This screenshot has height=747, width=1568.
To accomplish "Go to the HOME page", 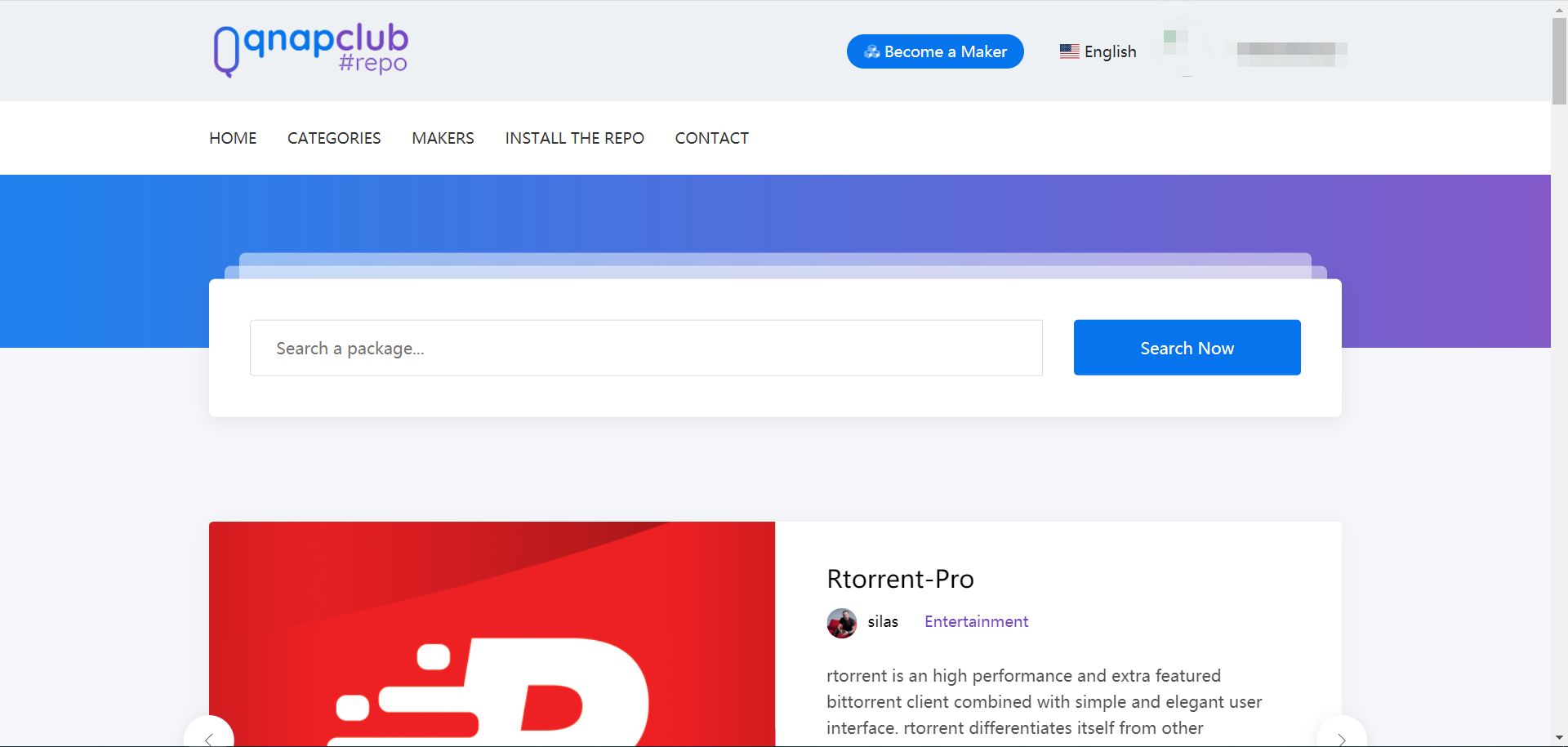I will [x=233, y=138].
